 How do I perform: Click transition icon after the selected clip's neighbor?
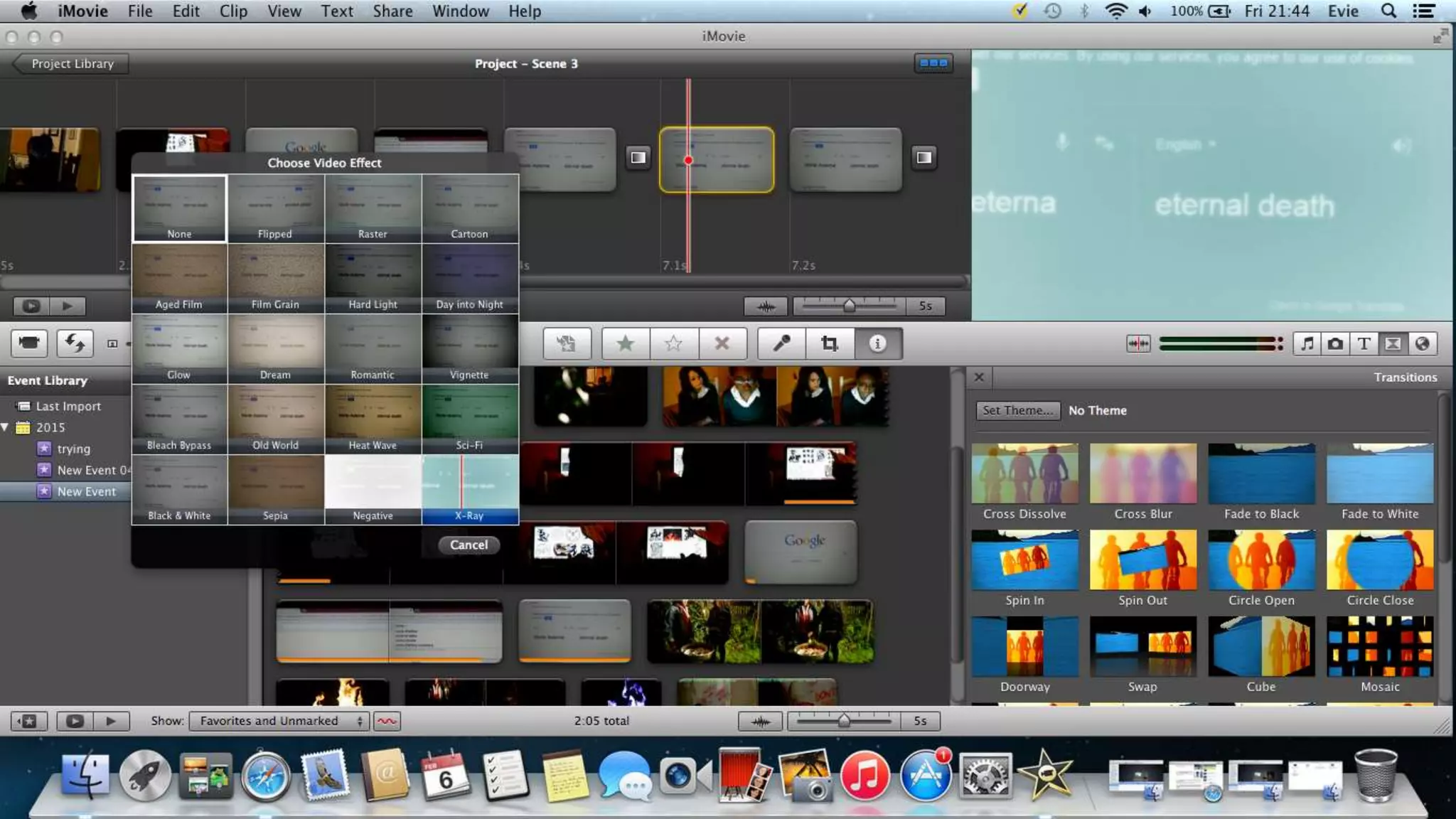pos(924,157)
